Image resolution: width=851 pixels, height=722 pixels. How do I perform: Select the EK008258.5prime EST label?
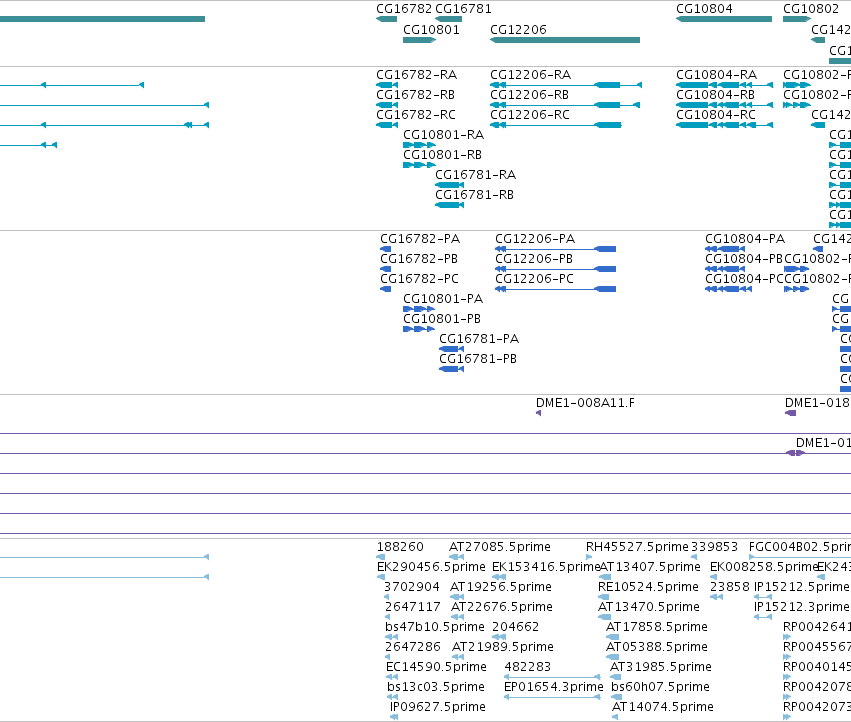[764, 567]
